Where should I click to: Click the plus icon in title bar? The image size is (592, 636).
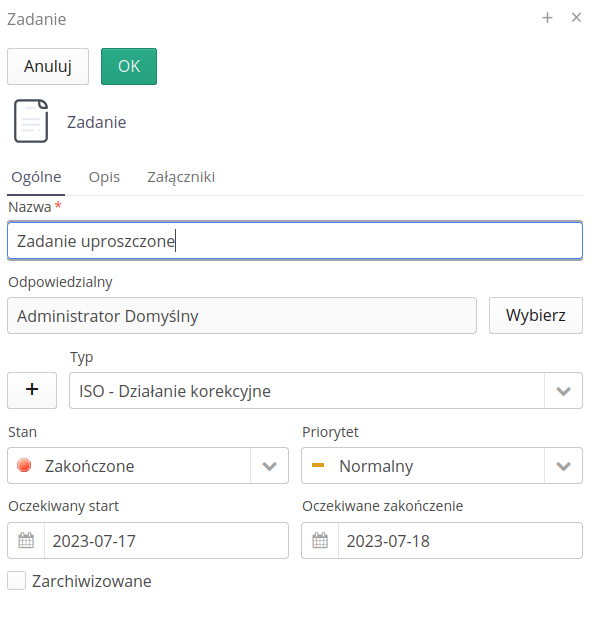547,17
